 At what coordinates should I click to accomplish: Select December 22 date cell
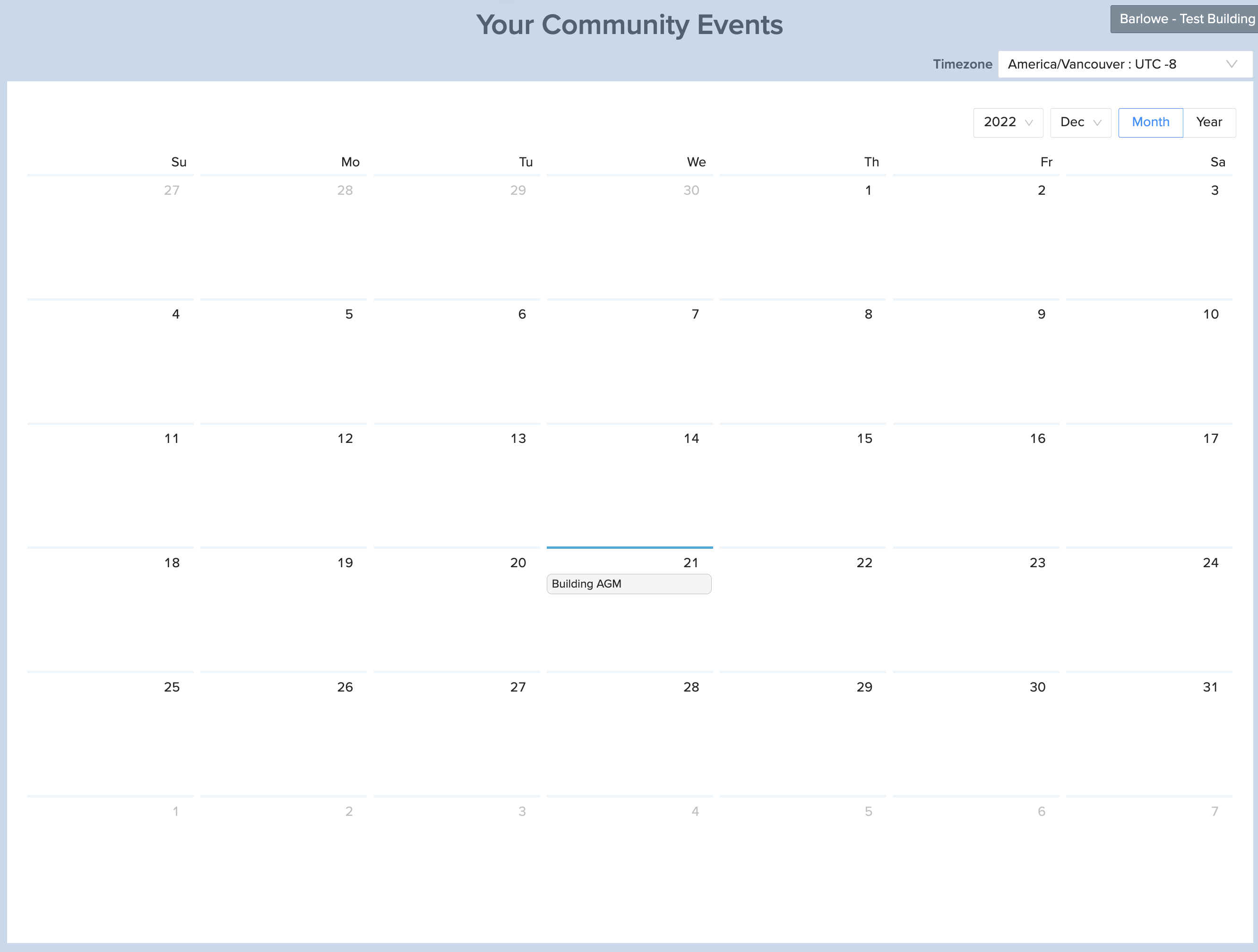802,608
